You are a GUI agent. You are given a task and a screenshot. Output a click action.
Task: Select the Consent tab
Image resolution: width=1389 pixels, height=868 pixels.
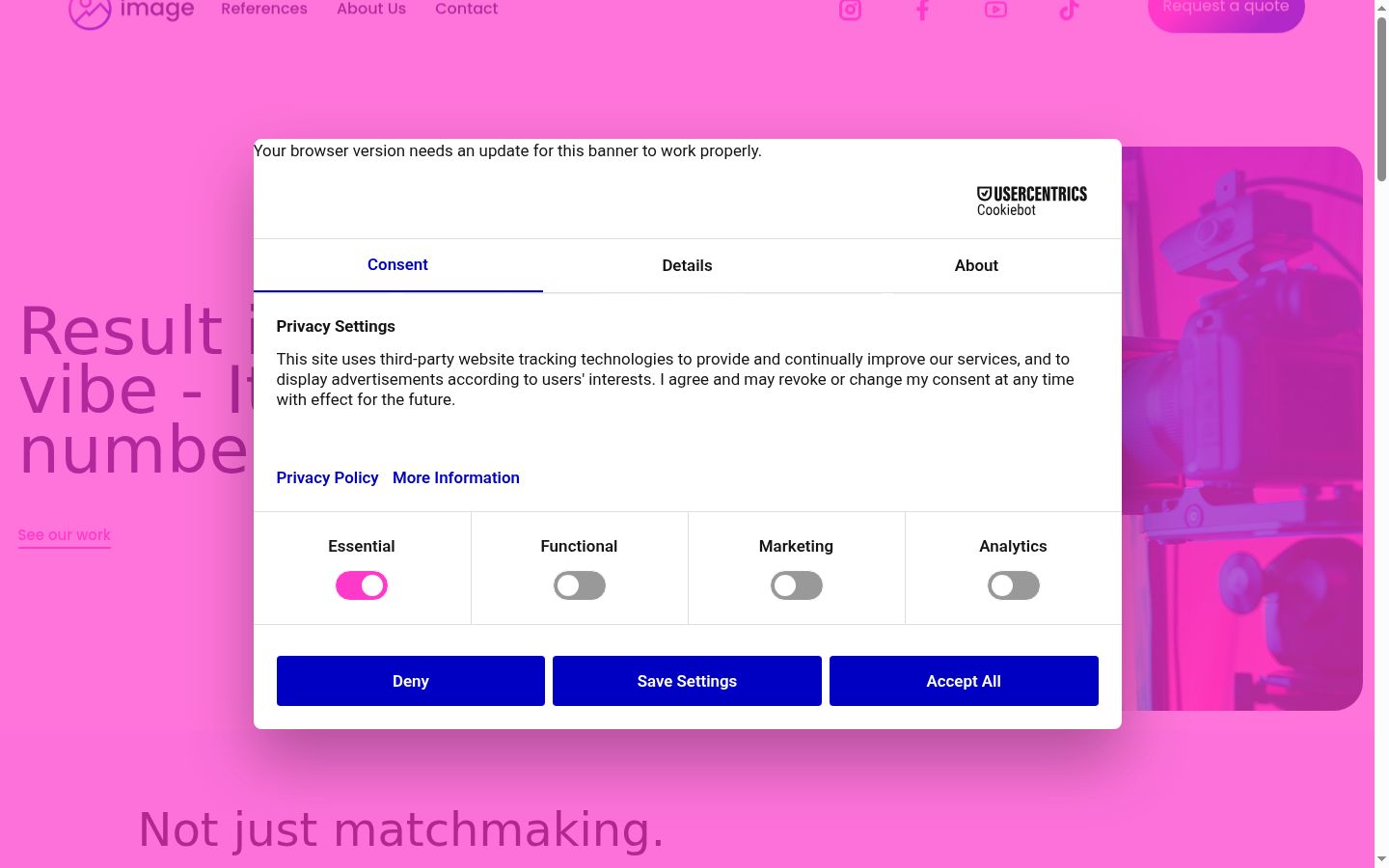pos(397,265)
